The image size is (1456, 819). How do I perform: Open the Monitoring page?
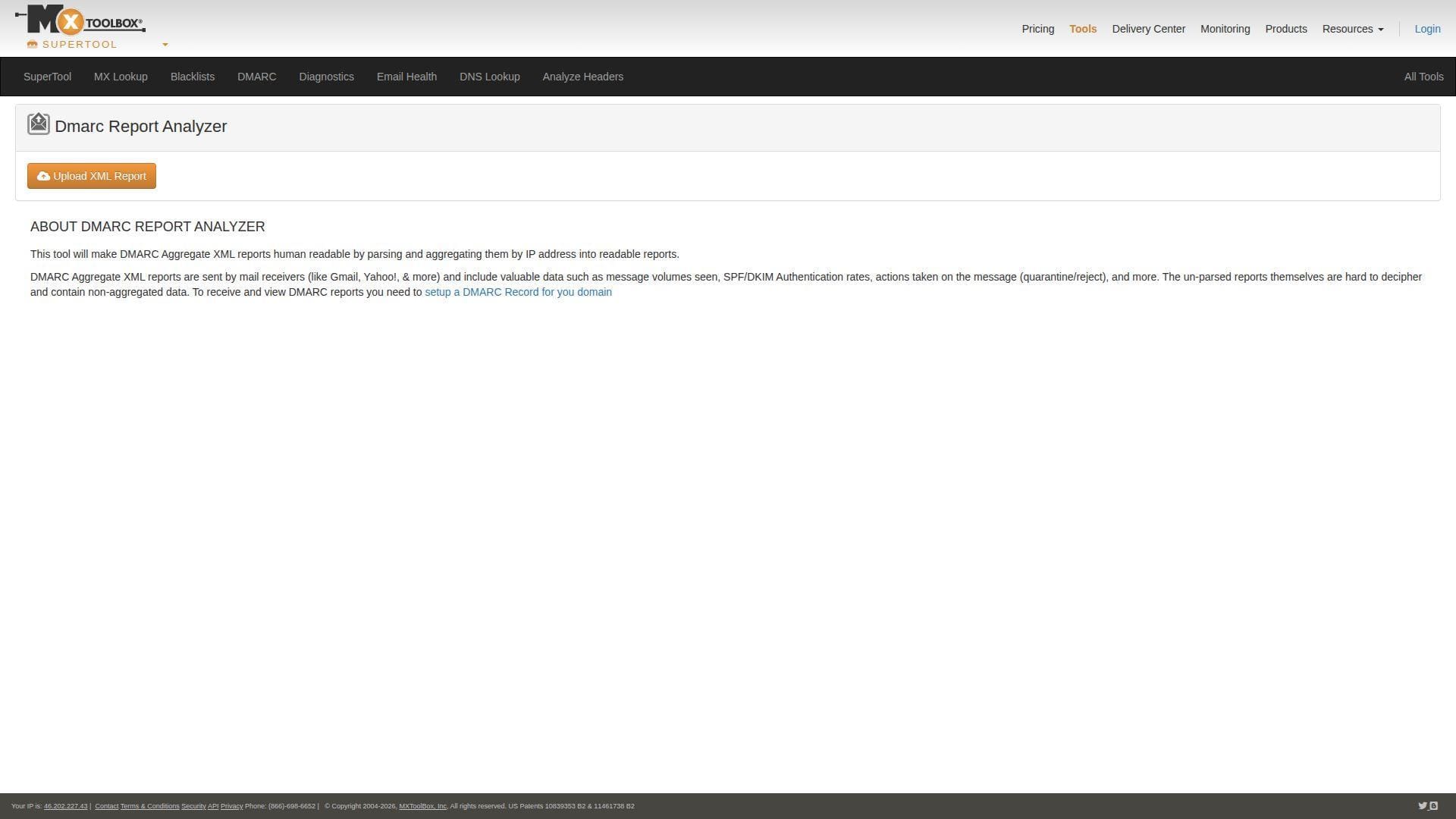pos(1225,29)
